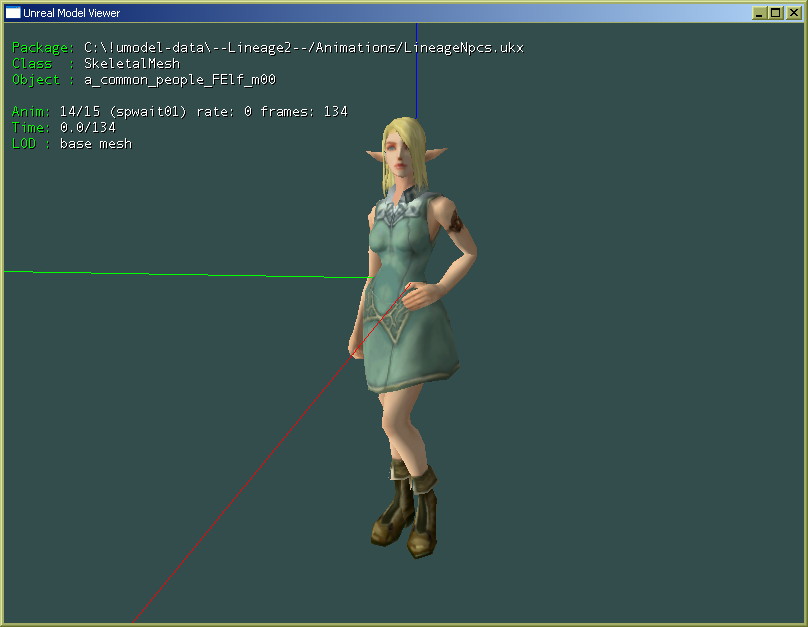Click the green "Time:" label
This screenshot has width=808, height=627.
click(x=31, y=127)
